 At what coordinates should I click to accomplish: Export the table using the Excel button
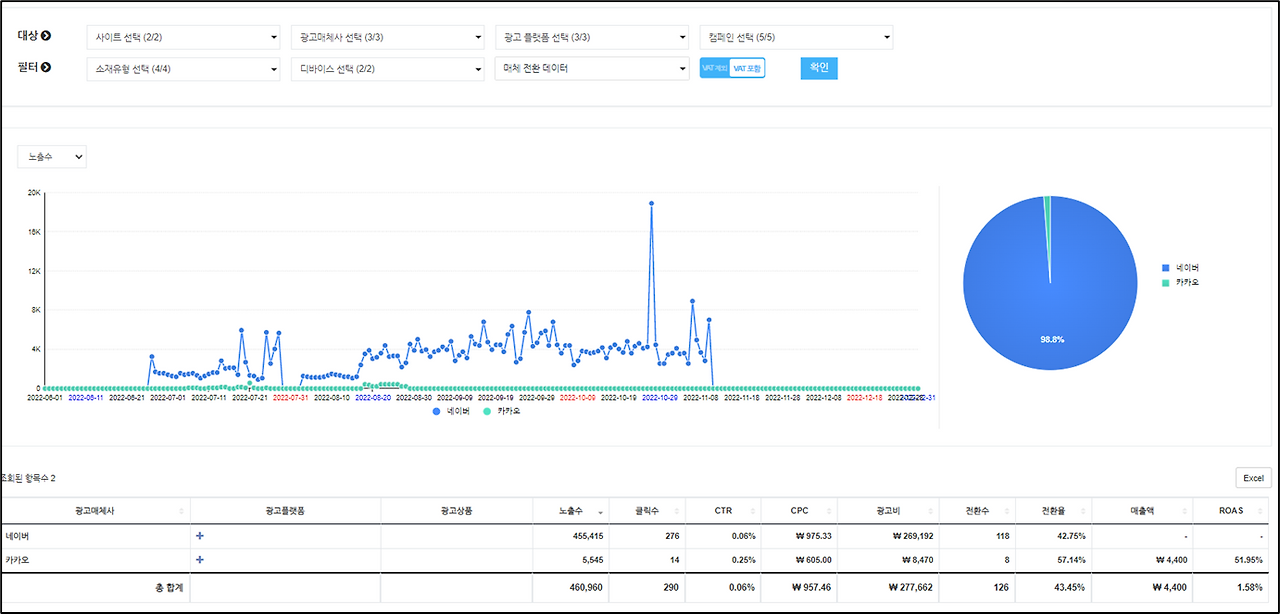[x=1252, y=477]
